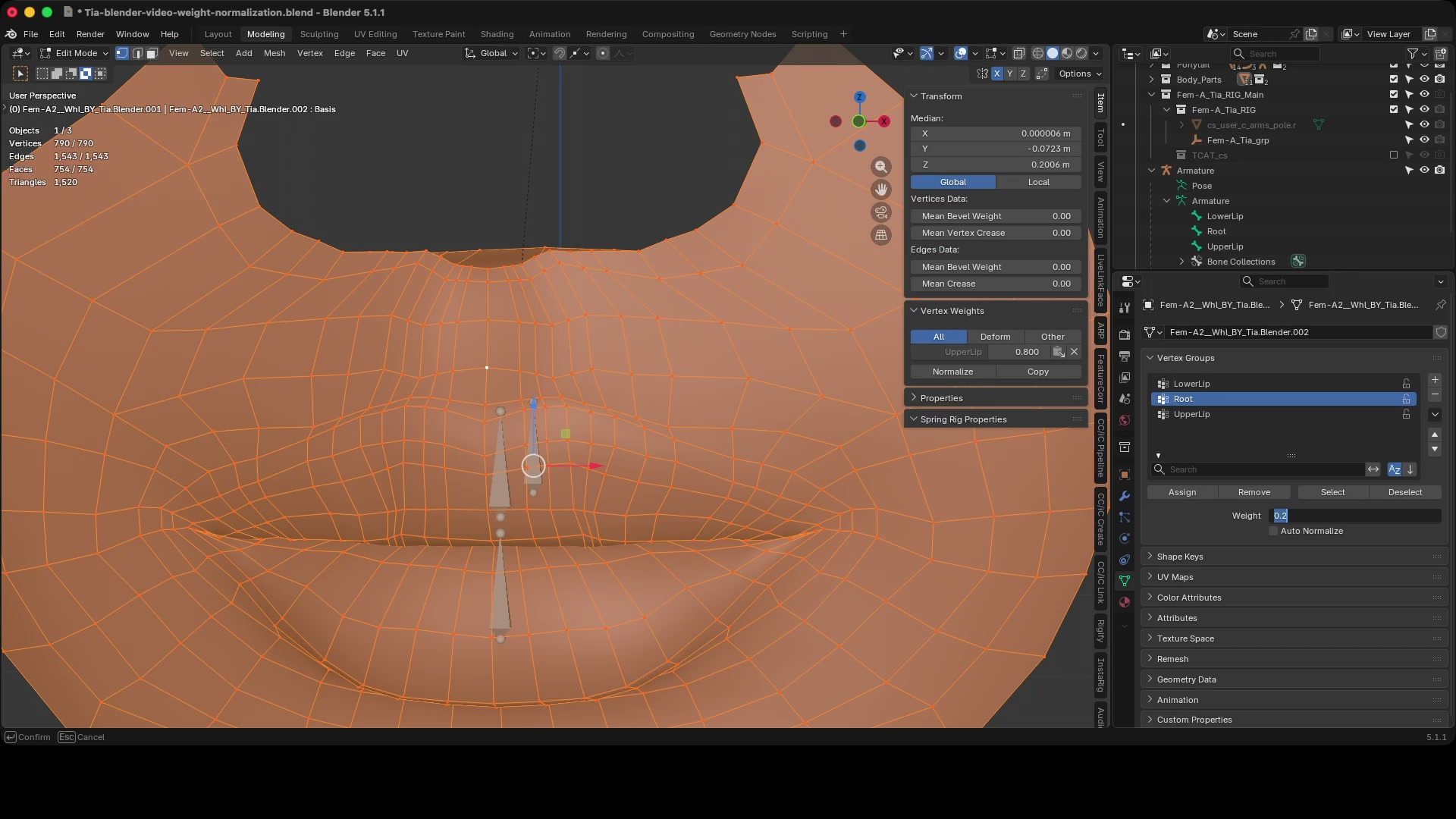Click the Assign button
Viewport: 1456px width, 819px height.
(x=1182, y=492)
